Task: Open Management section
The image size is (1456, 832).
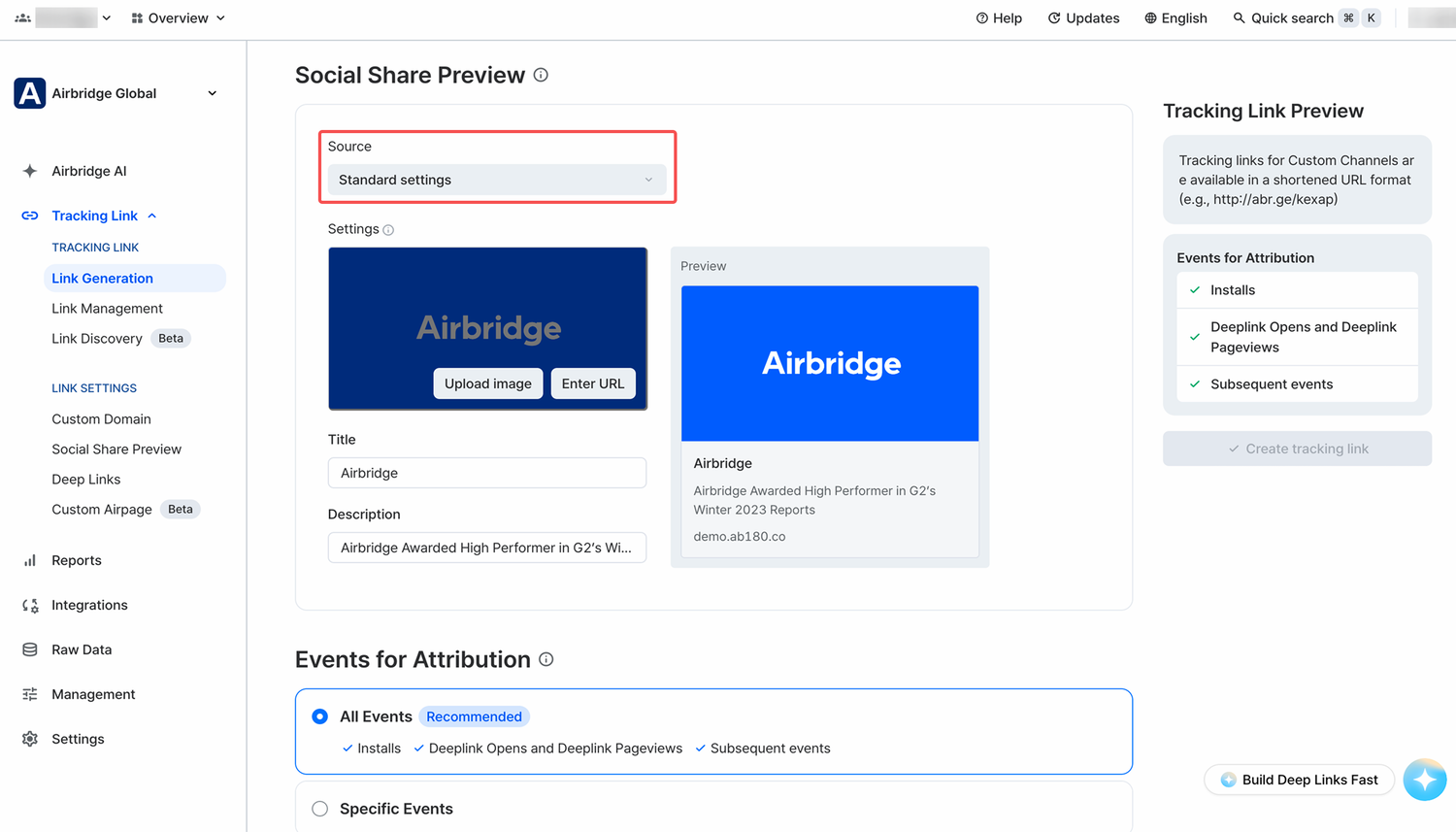Action: point(93,694)
